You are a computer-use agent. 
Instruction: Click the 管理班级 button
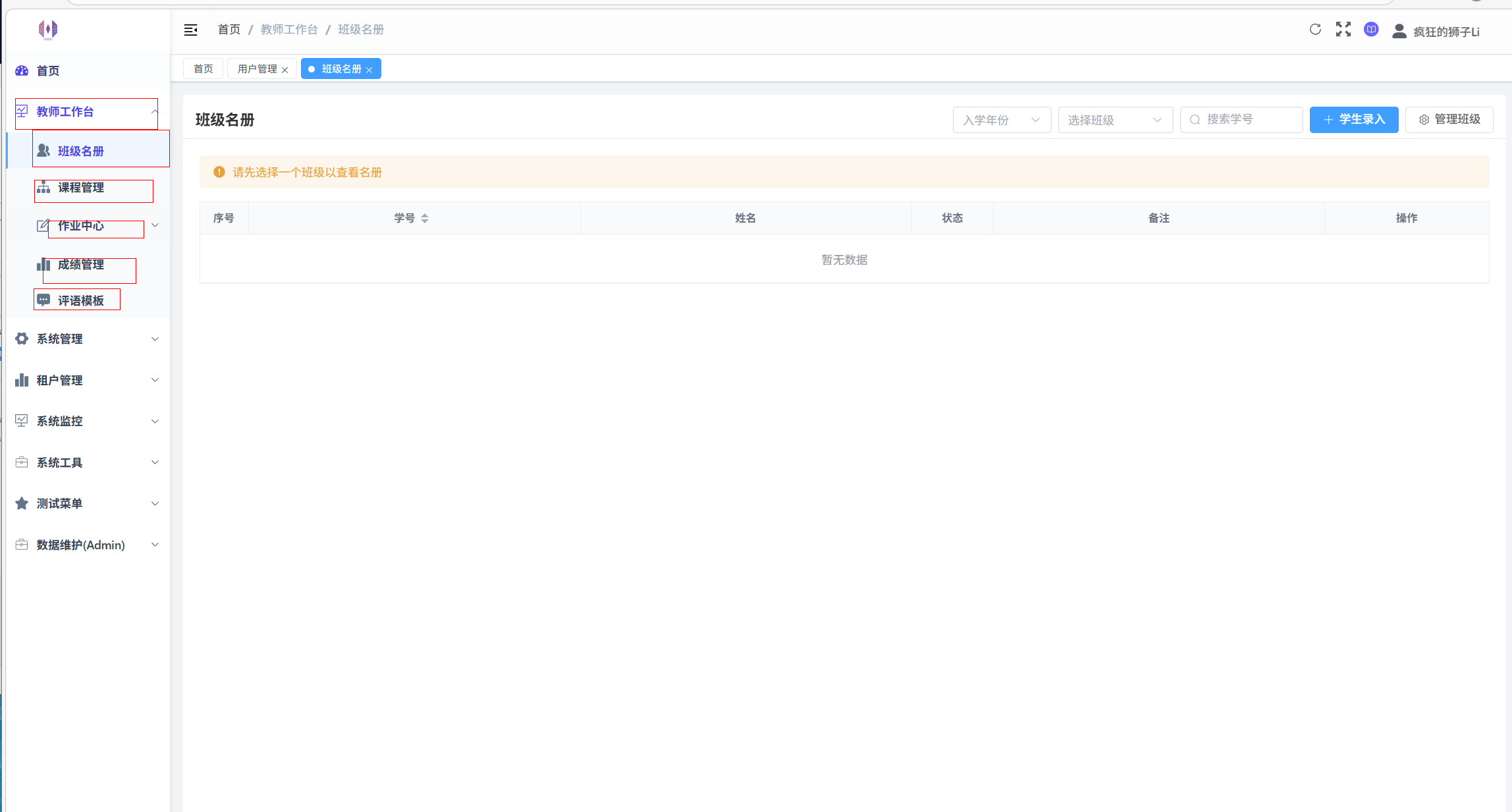click(x=1449, y=120)
